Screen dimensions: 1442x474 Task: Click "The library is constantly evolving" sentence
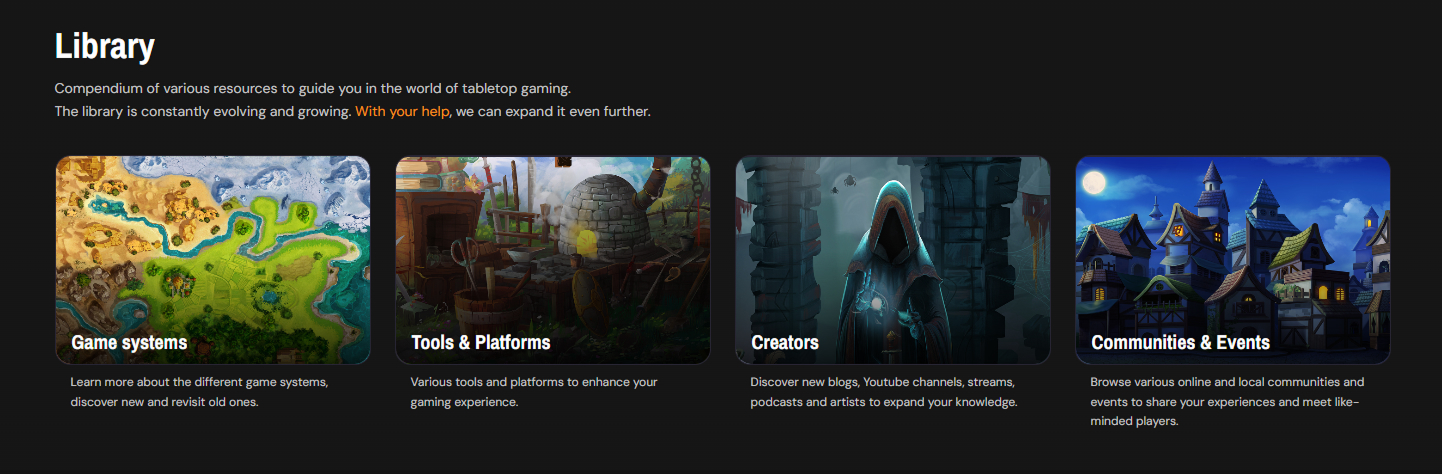coord(203,111)
